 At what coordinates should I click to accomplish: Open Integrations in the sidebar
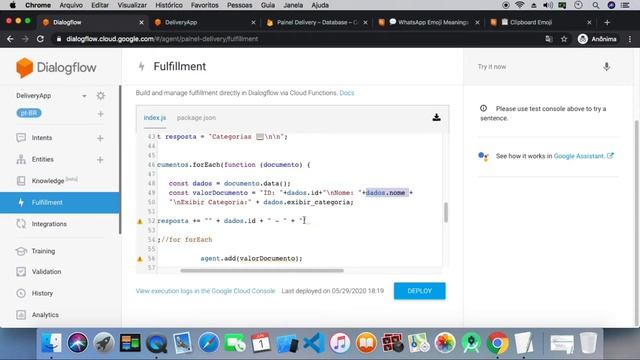[49, 224]
